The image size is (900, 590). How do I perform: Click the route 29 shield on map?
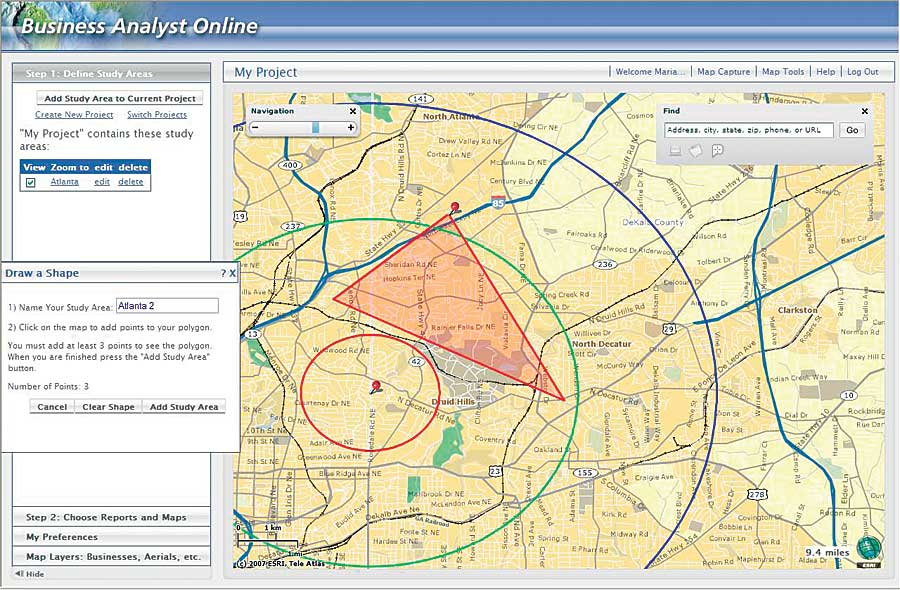(668, 329)
